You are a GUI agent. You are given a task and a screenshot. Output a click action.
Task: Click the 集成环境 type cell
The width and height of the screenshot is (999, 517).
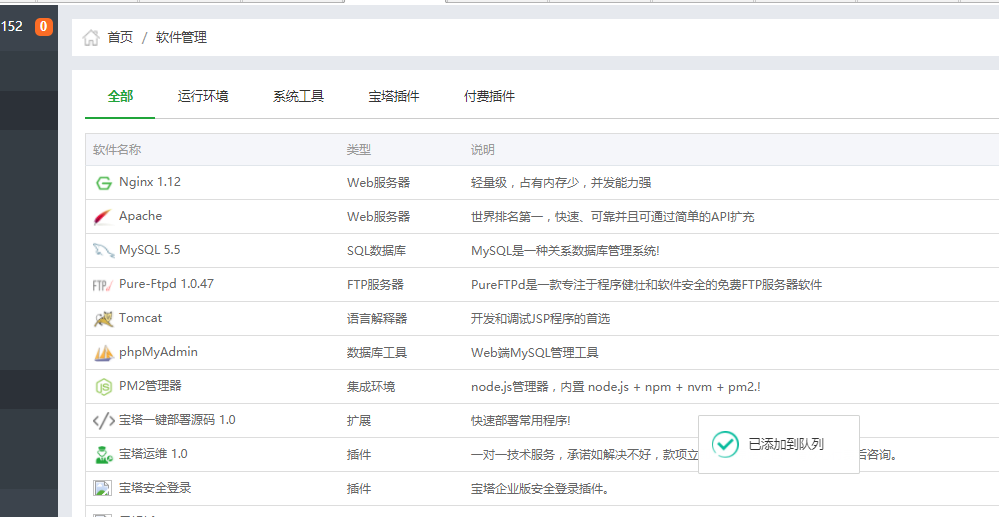tap(371, 386)
